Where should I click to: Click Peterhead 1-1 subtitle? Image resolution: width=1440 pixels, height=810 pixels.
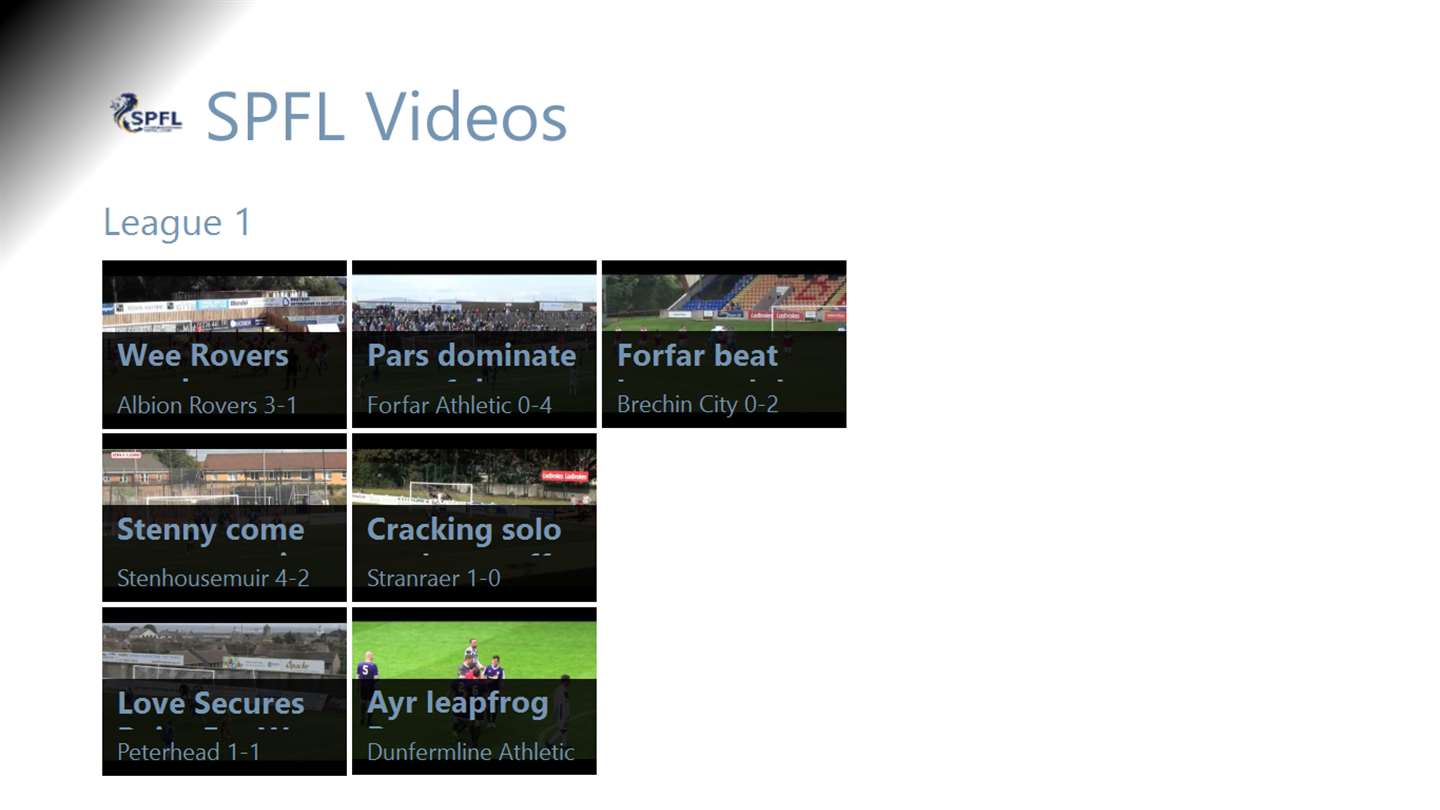189,752
